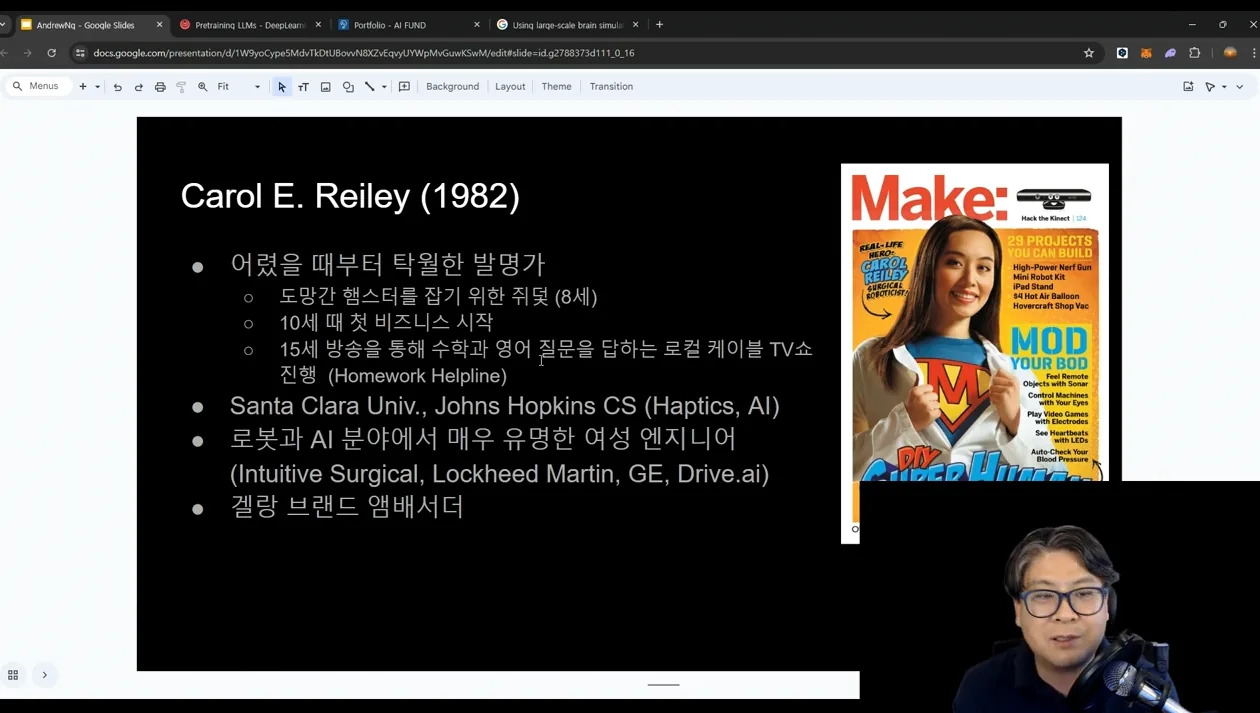This screenshot has width=1260, height=713.
Task: Open Theme panel
Action: click(x=556, y=87)
